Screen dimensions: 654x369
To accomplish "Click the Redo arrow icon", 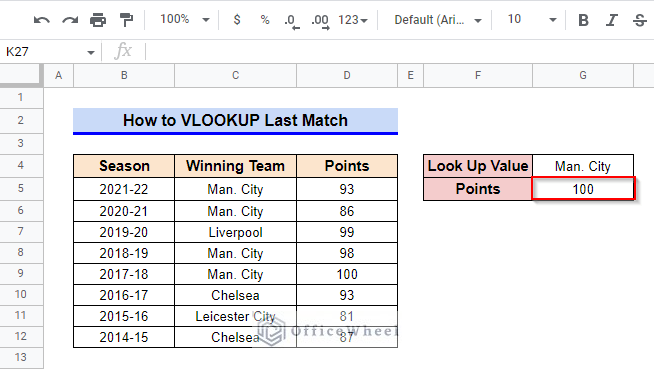I will [x=70, y=20].
